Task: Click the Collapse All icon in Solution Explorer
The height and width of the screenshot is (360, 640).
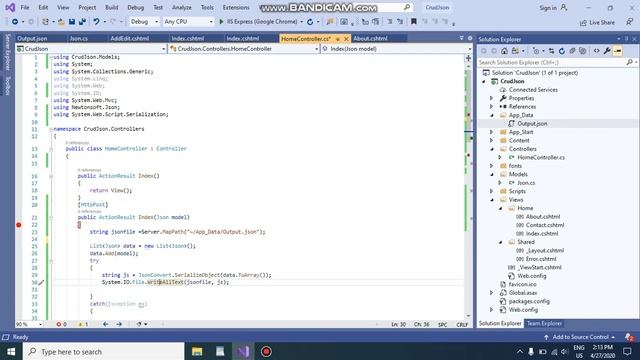Action: pyautogui.click(x=572, y=51)
